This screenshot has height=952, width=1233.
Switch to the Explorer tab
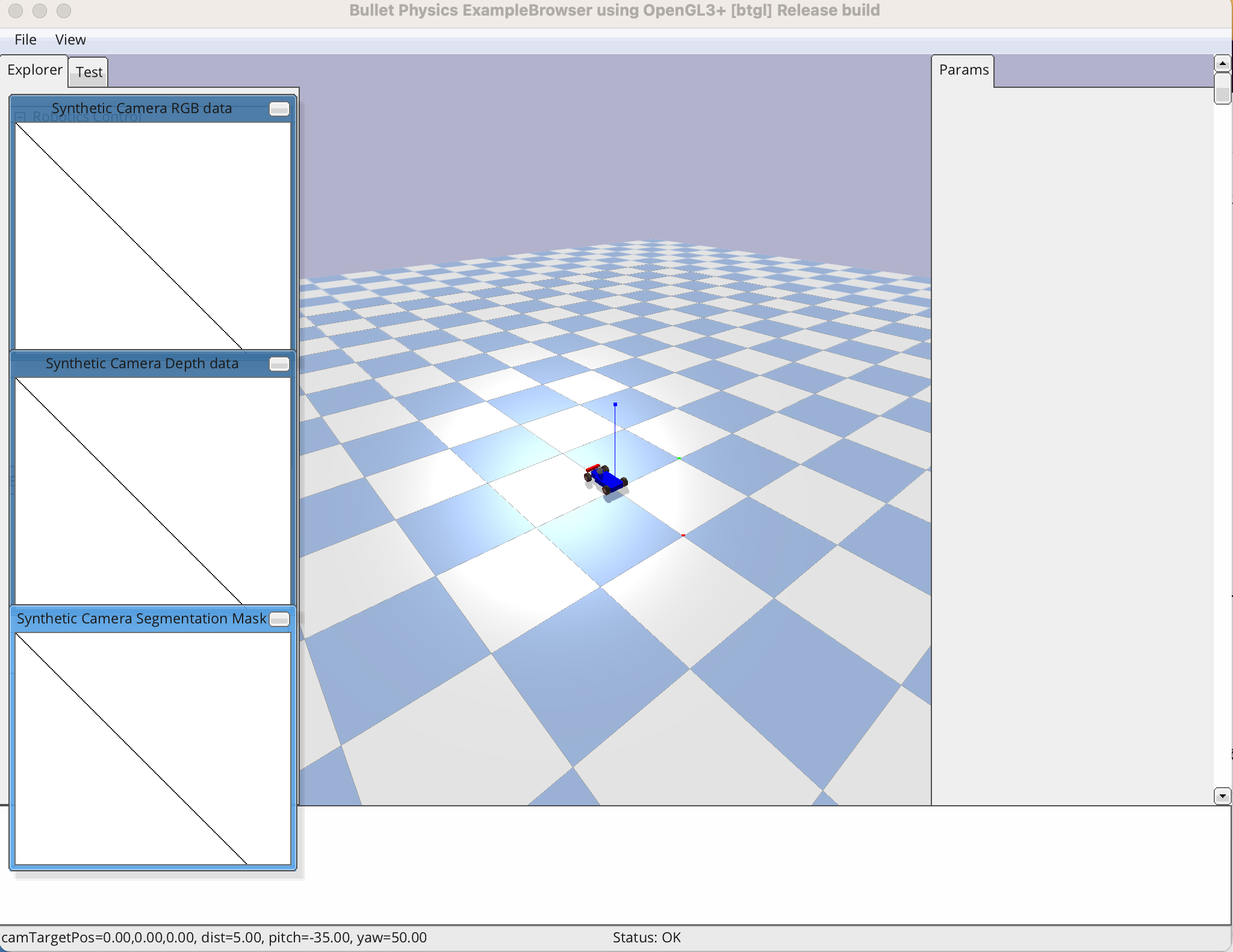pos(34,70)
